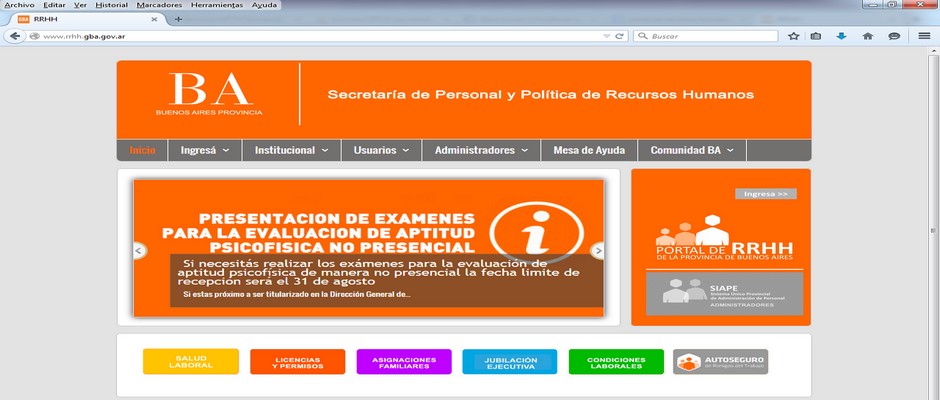Reload the page with refresh icon

tap(620, 36)
